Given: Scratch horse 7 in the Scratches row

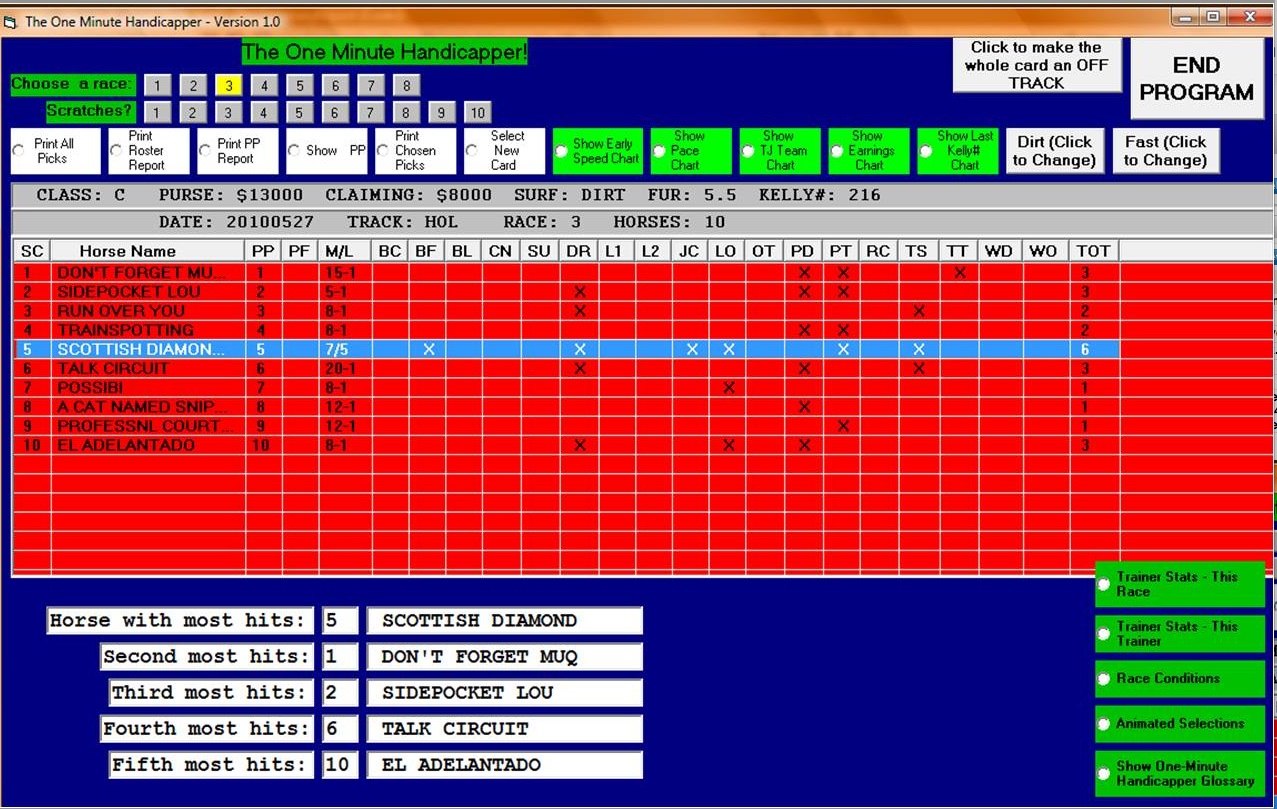Looking at the screenshot, I should tap(370, 112).
